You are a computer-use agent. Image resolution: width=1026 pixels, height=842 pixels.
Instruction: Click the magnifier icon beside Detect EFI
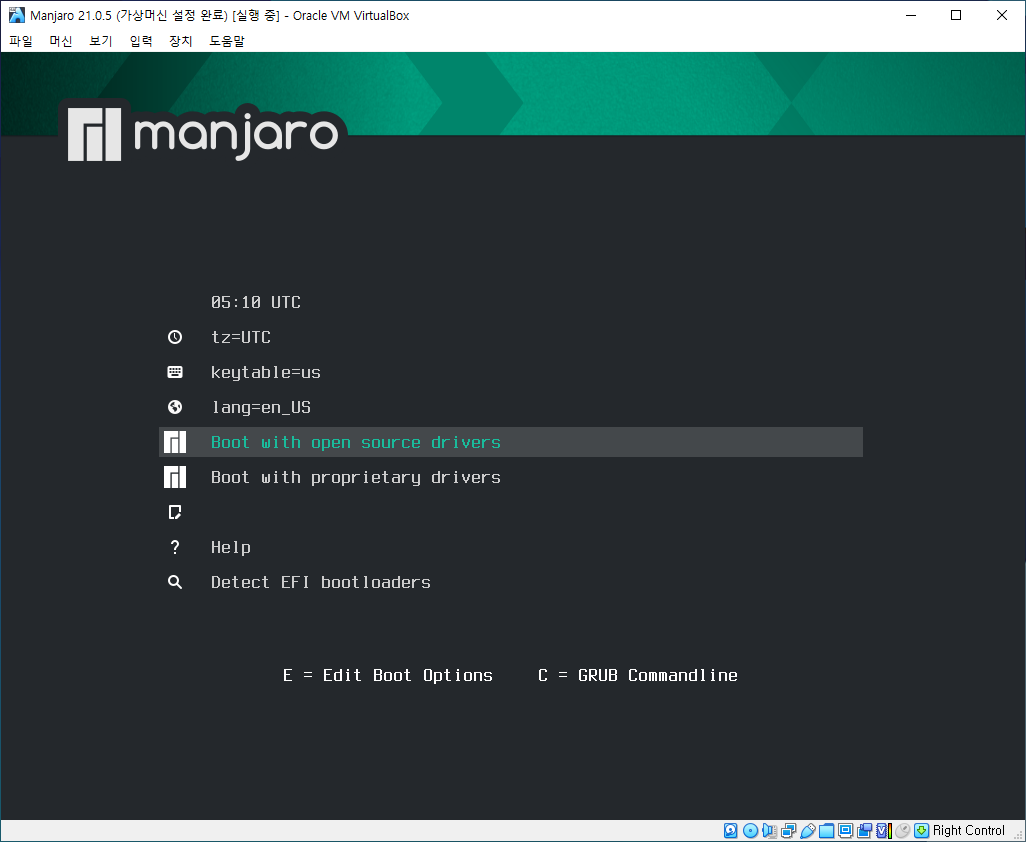click(175, 582)
